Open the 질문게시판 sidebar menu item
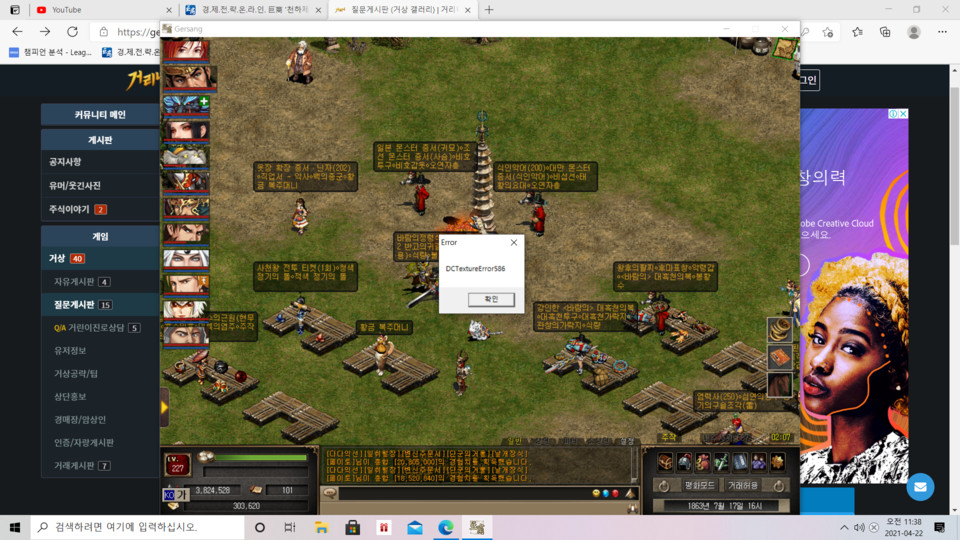This screenshot has height=540, width=960. 82,304
